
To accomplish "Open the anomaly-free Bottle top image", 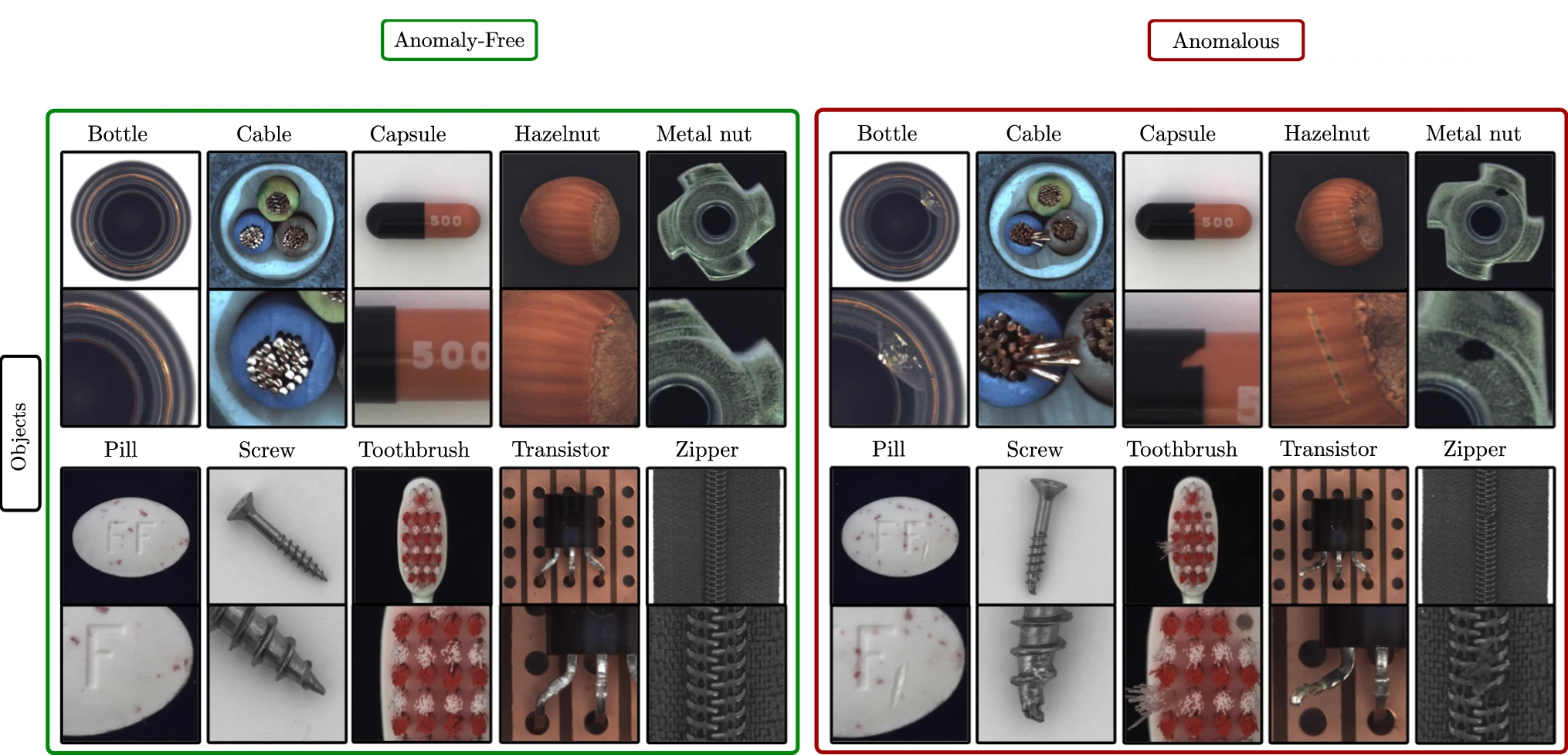I will tap(131, 220).
